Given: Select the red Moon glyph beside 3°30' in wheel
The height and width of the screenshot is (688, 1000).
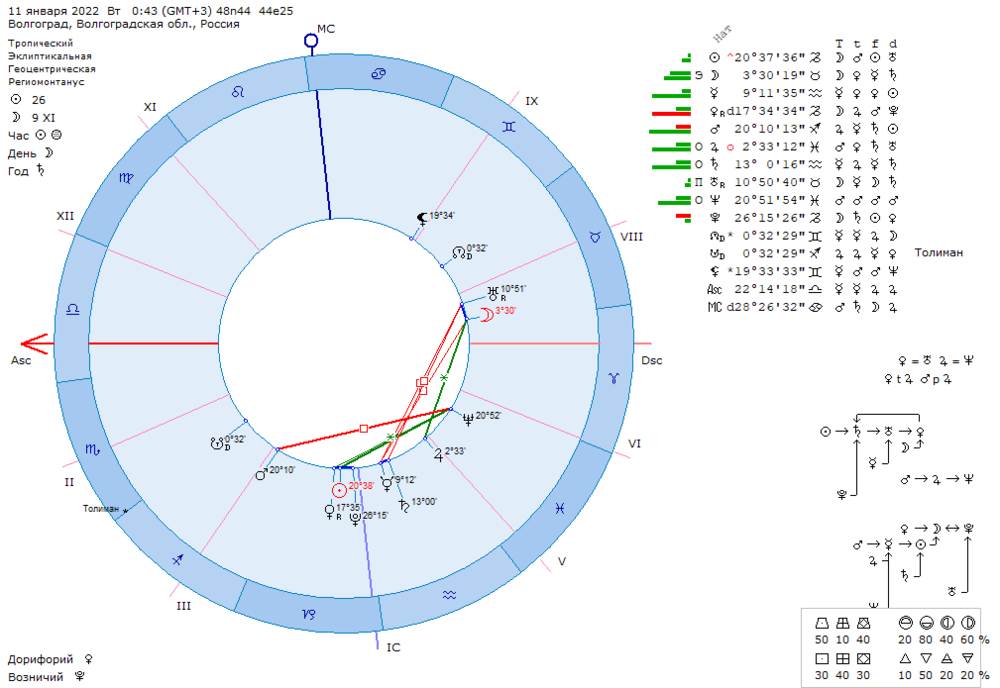Looking at the screenshot, I should [487, 314].
